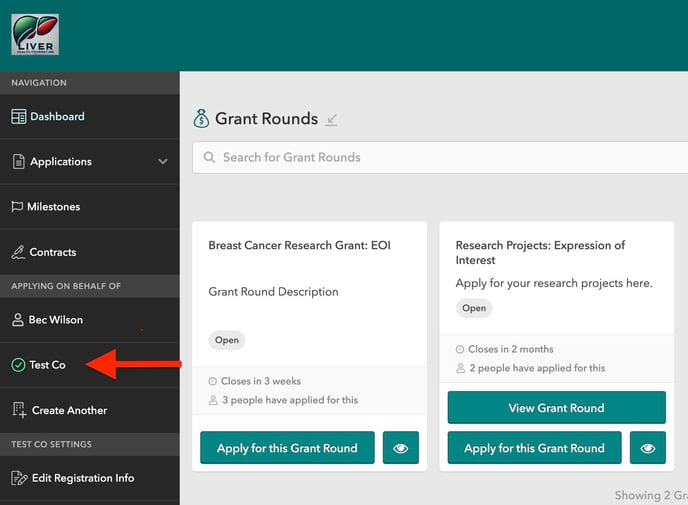
Task: Preview Research Projects grant with eye icon
Action: tap(648, 448)
